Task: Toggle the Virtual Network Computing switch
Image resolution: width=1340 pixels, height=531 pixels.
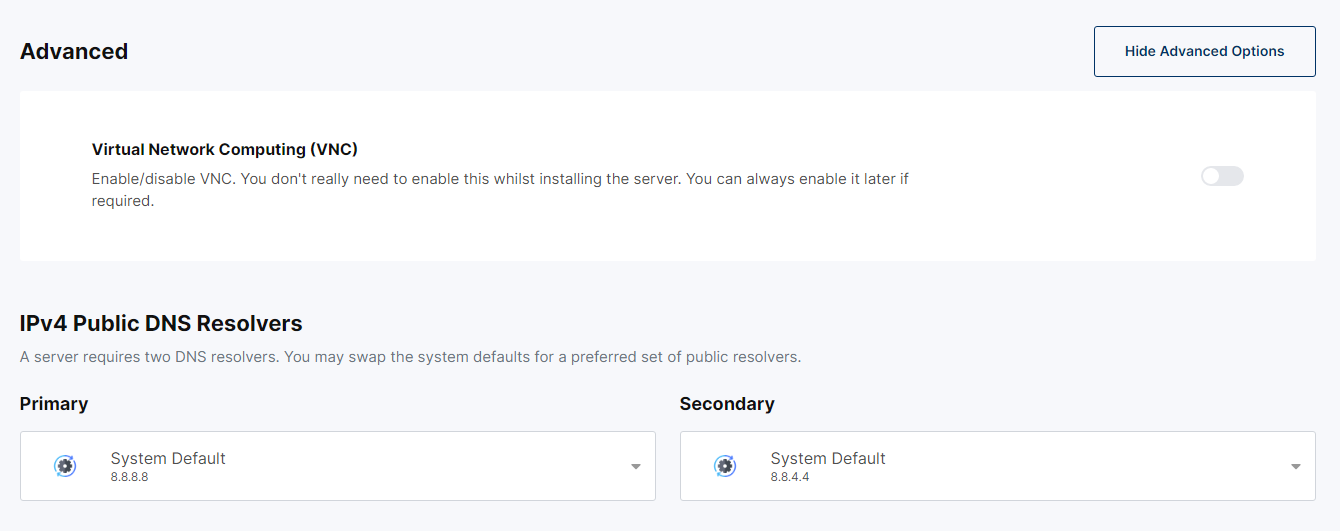Action: 1222,176
